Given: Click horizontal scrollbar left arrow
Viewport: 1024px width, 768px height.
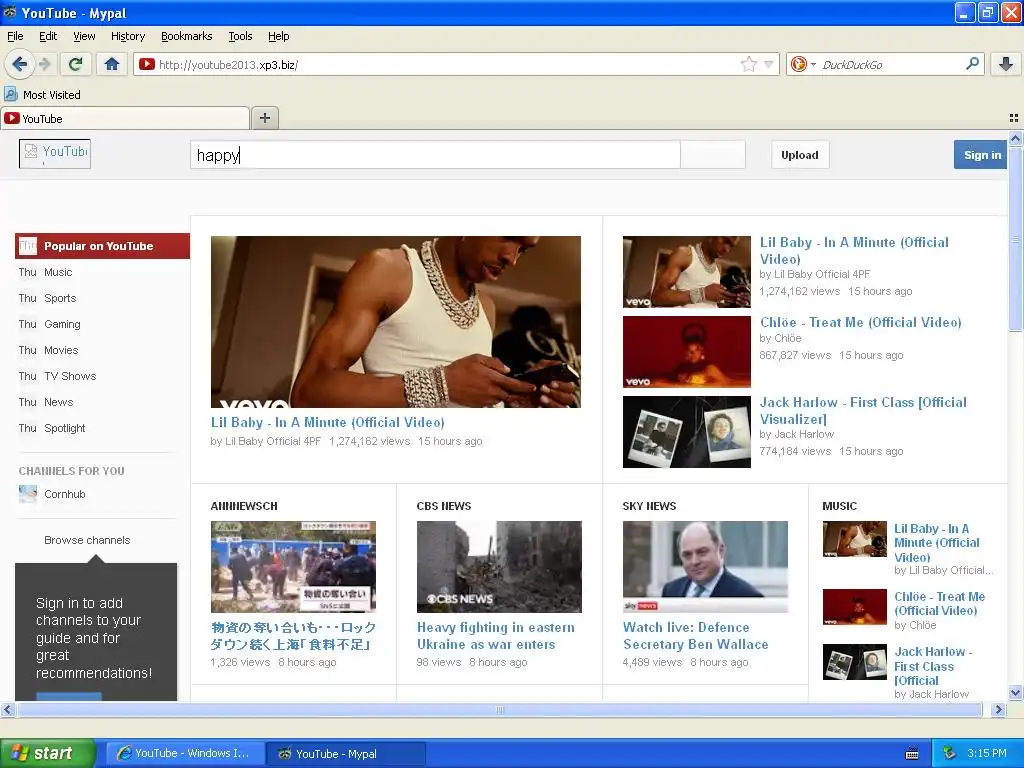Looking at the screenshot, I should (x=7, y=709).
